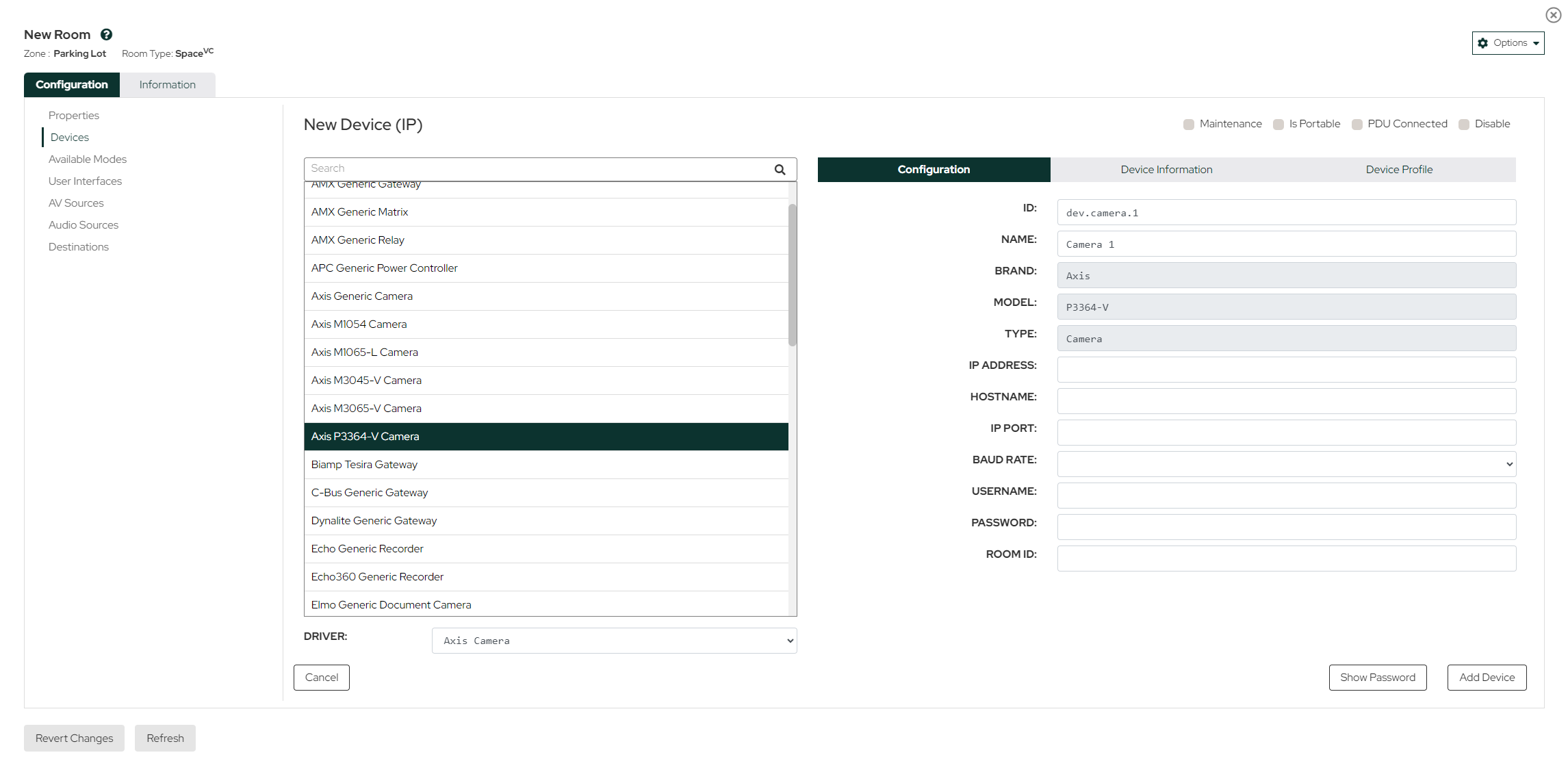Click the Password input
1568x770 pixels.
1286,527
